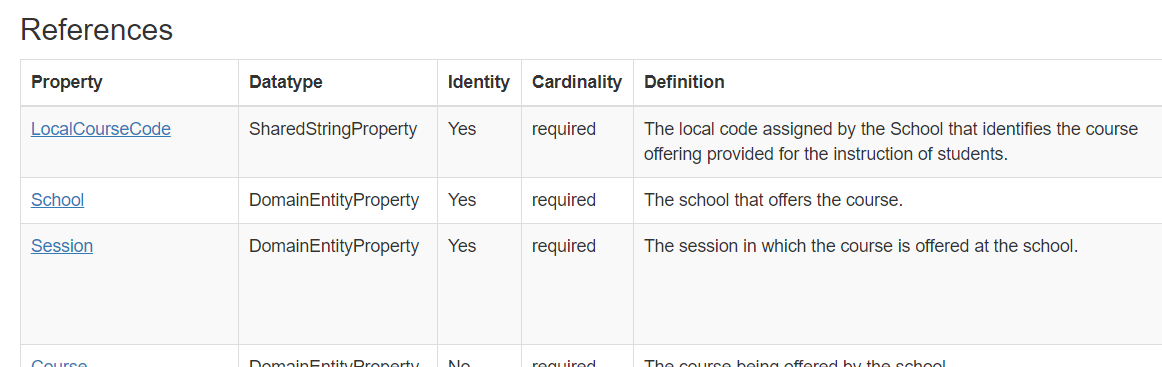Click the required cardinality in Session row

563,245
